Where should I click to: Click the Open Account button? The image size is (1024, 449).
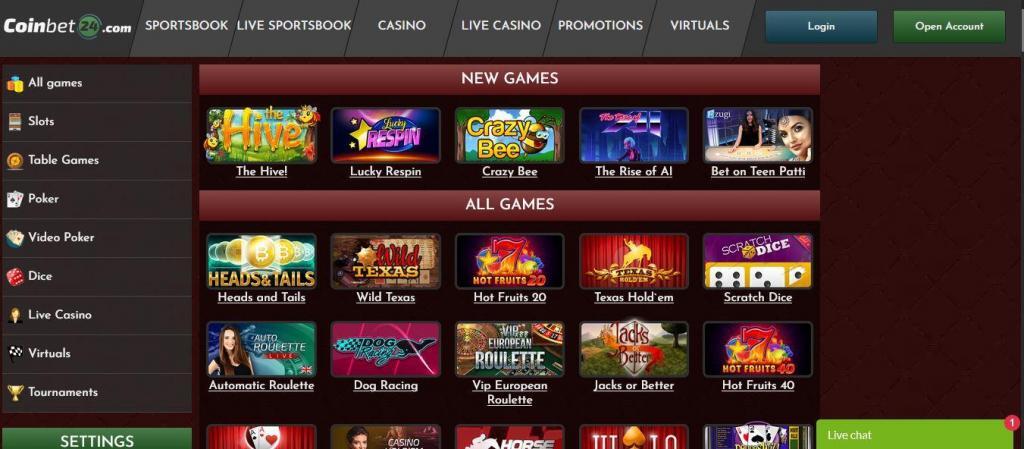pos(949,27)
